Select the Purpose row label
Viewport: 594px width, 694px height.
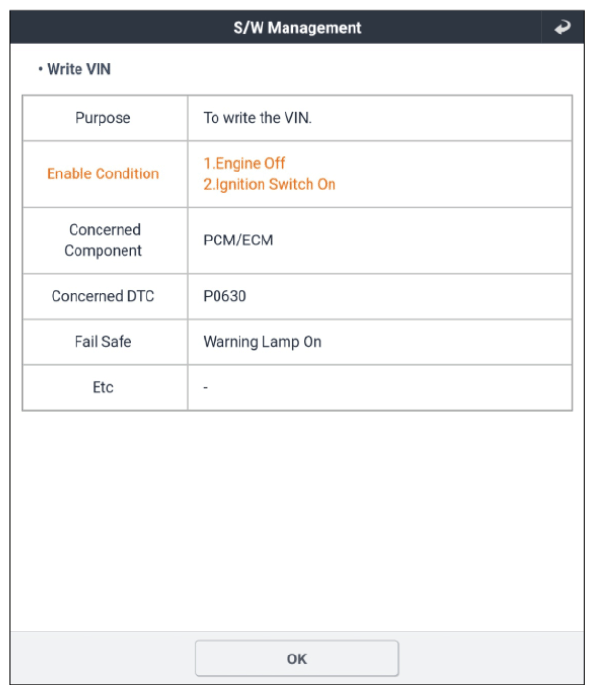click(x=103, y=118)
